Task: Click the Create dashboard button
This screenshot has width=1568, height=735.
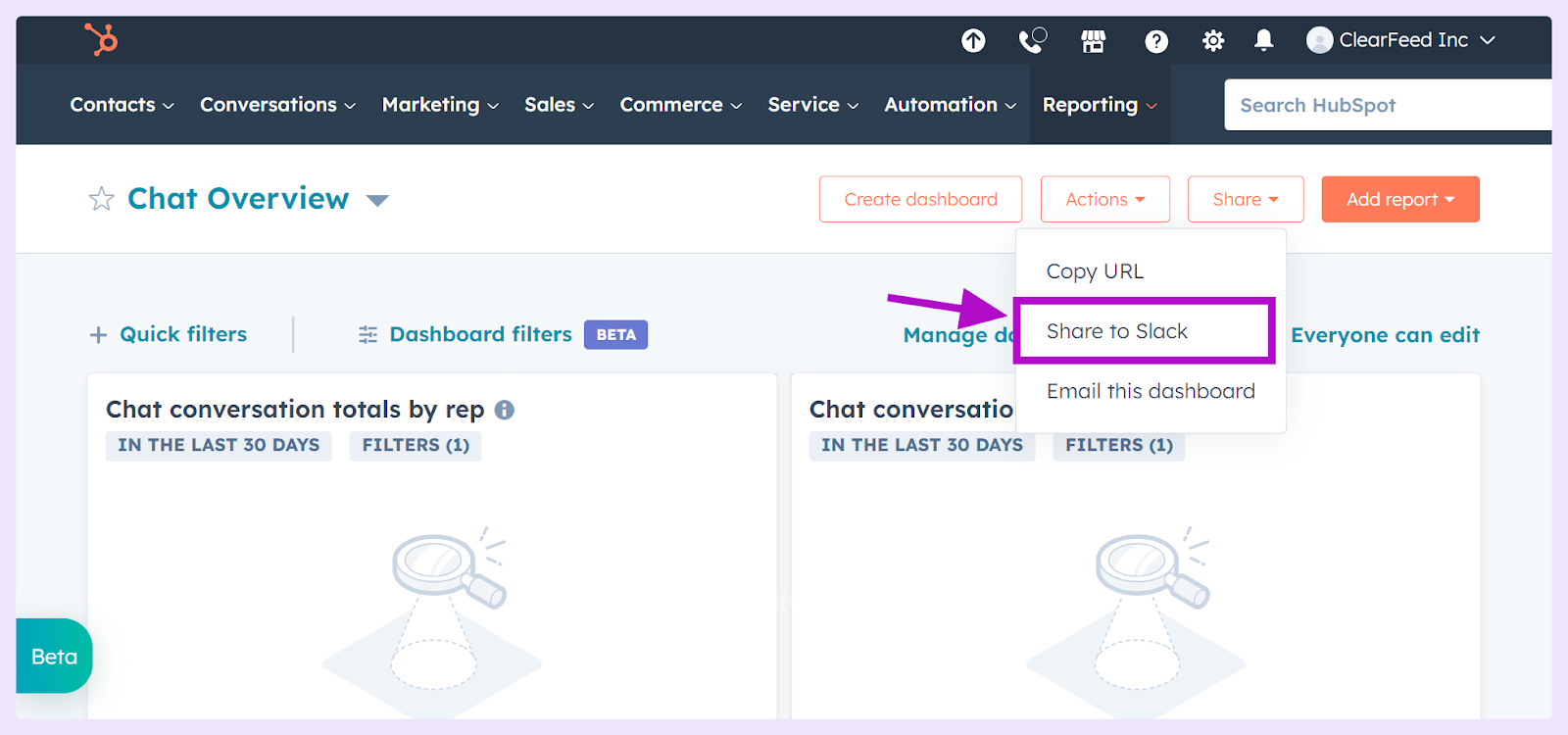Action: [920, 199]
